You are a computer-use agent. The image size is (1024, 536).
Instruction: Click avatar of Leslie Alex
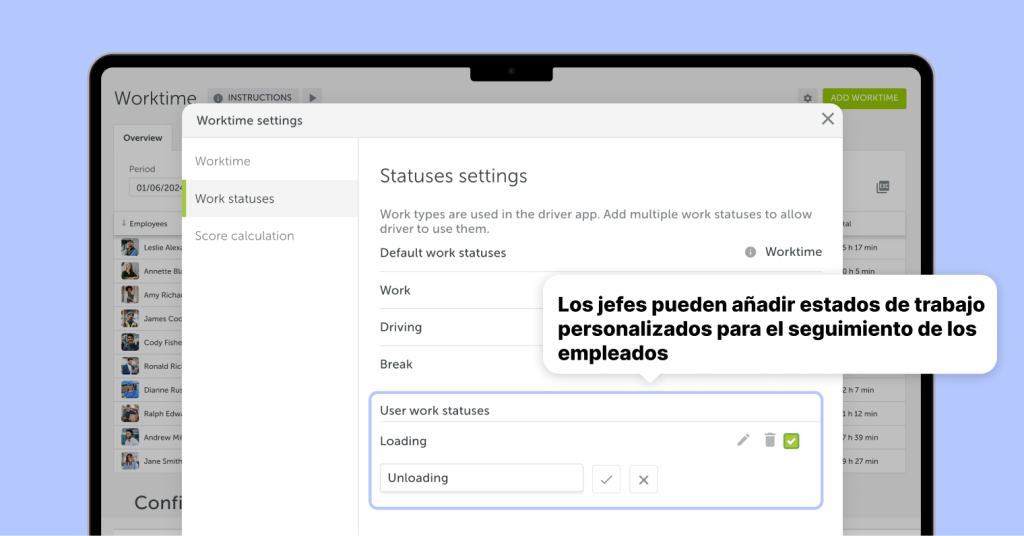pos(130,247)
